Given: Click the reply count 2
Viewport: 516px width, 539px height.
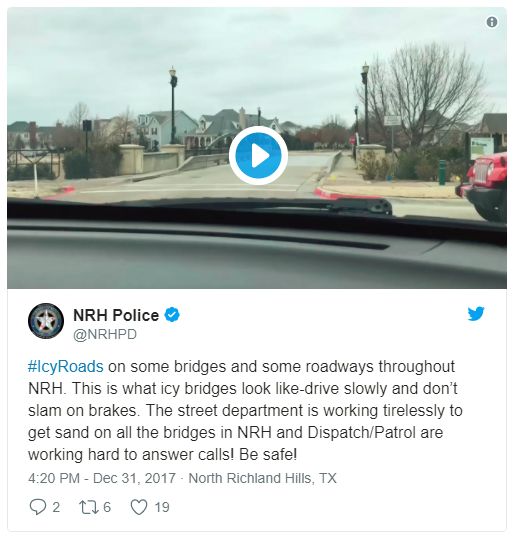Looking at the screenshot, I should [56, 507].
